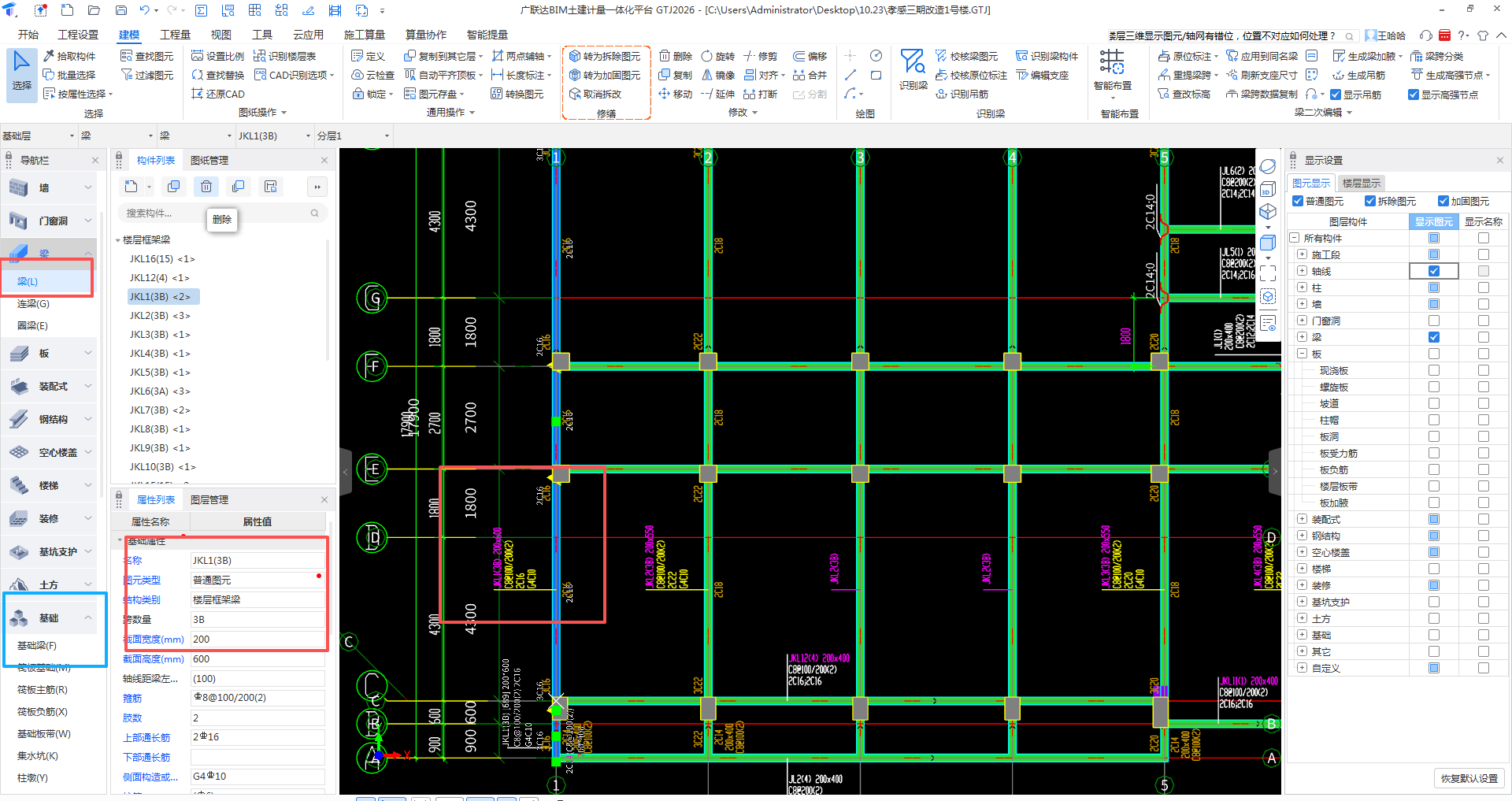
Task: Run 云检查 from the ribbon
Action: click(x=372, y=75)
